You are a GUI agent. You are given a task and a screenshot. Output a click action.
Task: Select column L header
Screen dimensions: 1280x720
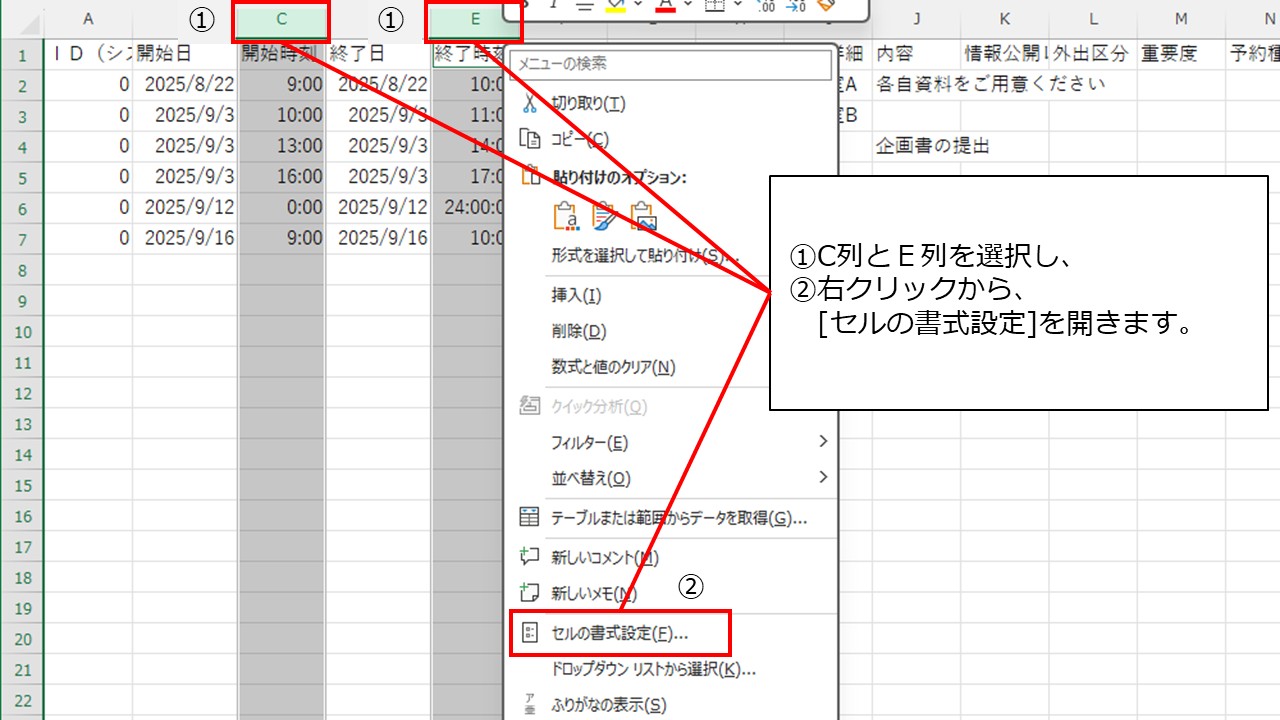point(1093,19)
